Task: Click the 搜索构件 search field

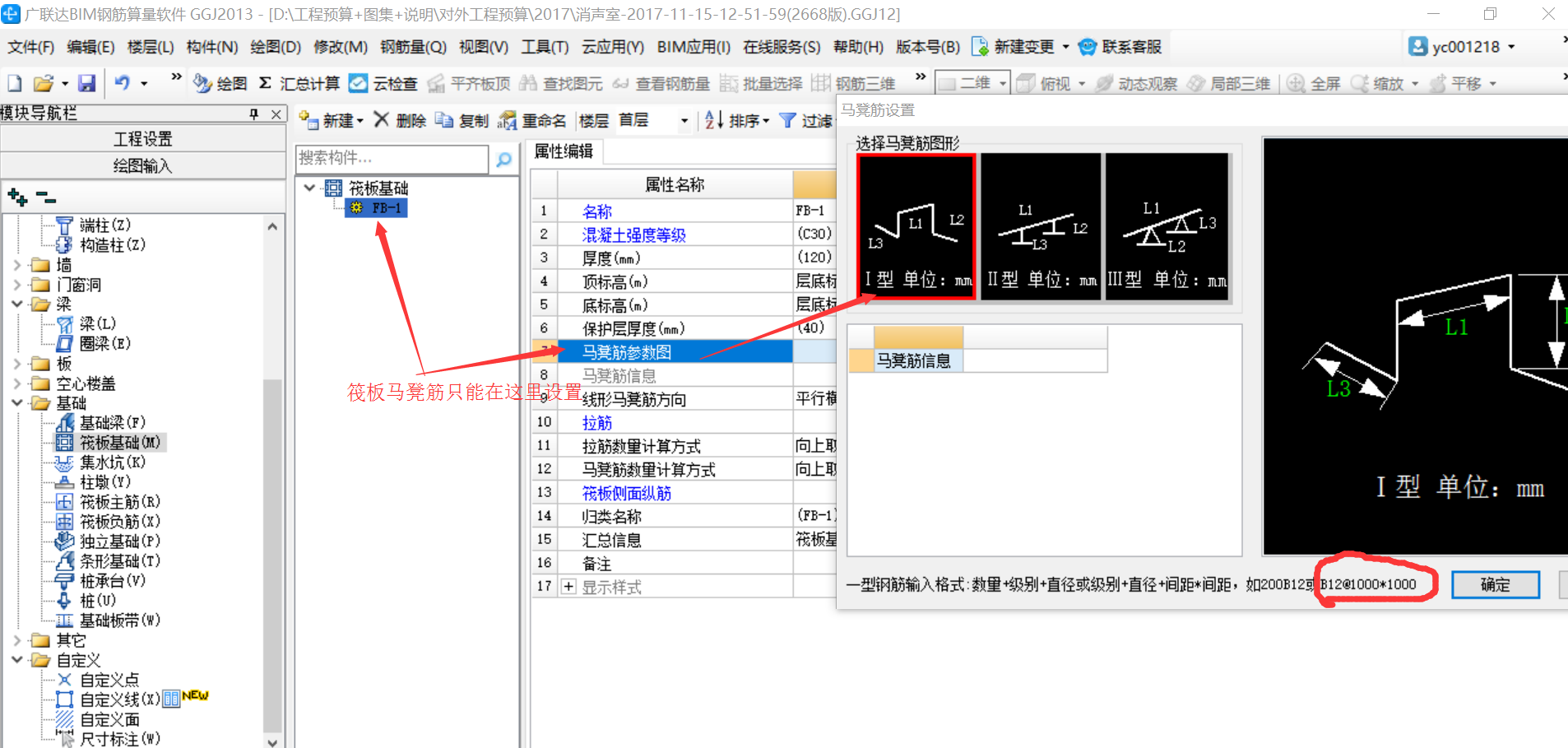Action: click(392, 159)
